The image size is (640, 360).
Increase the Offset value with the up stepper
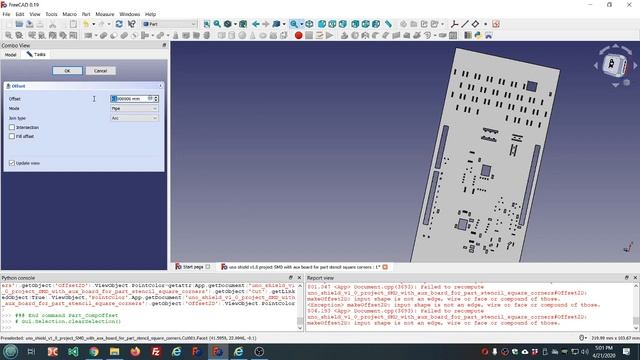click(x=156, y=97)
